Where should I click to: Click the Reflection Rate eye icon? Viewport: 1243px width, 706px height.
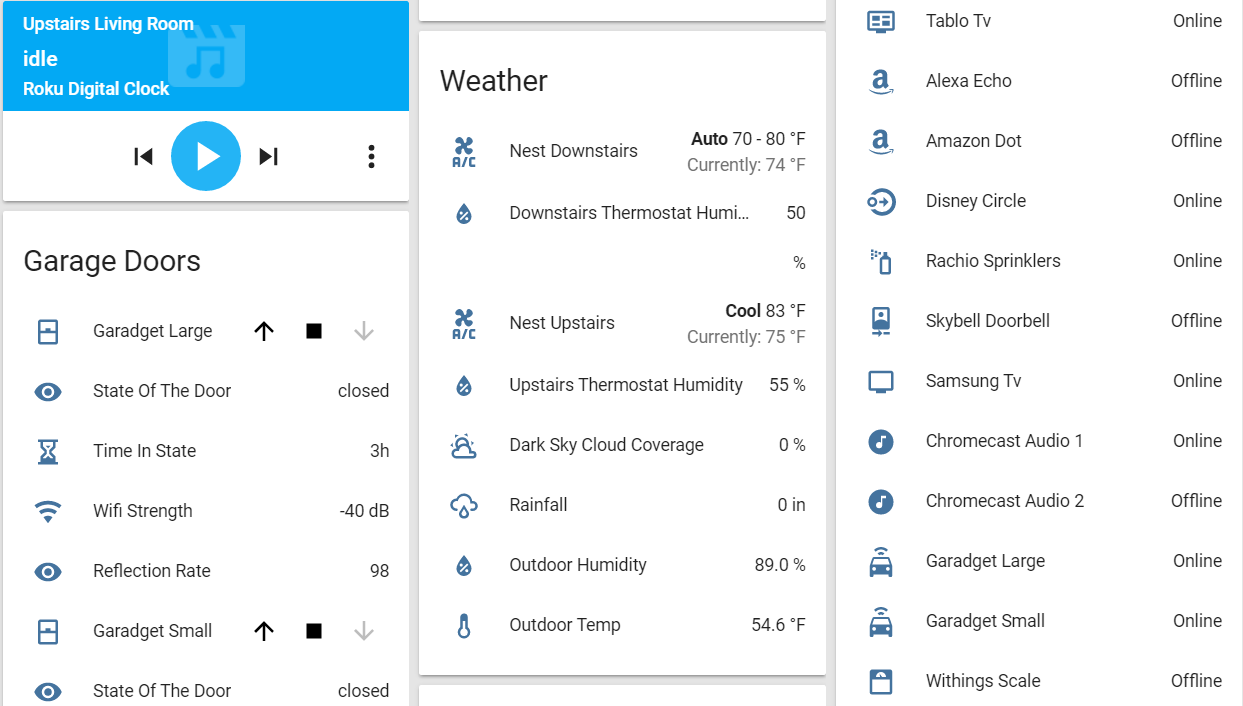[x=48, y=571]
